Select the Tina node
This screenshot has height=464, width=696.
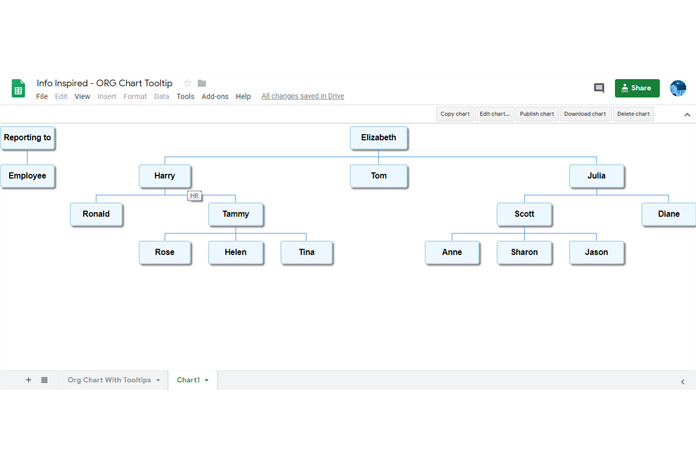(x=307, y=253)
